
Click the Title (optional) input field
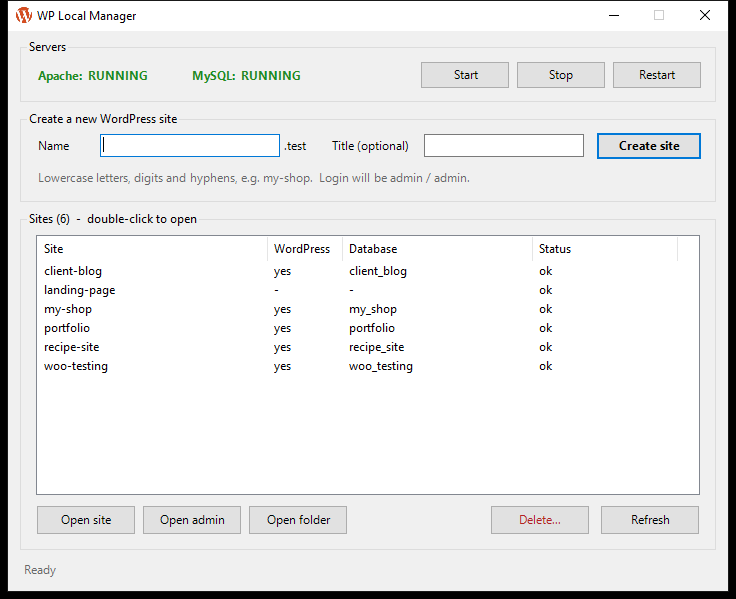coord(504,146)
